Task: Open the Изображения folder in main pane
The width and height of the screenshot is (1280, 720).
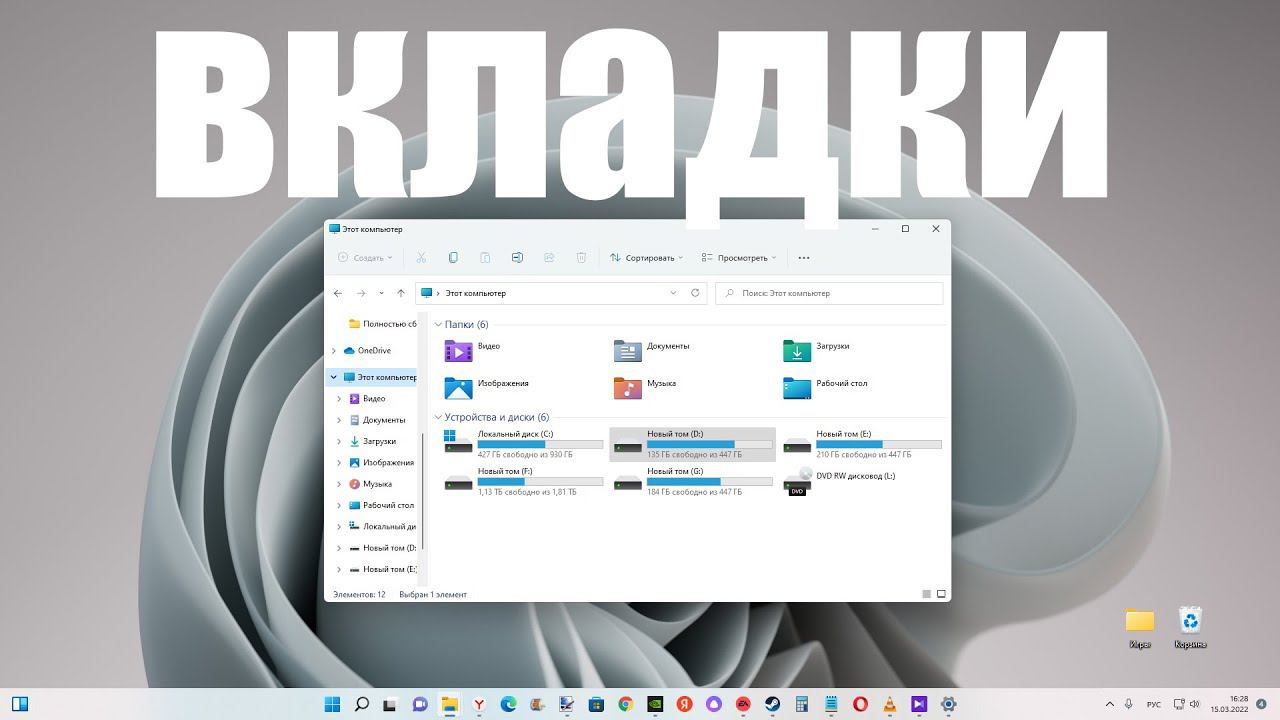Action: pyautogui.click(x=487, y=388)
